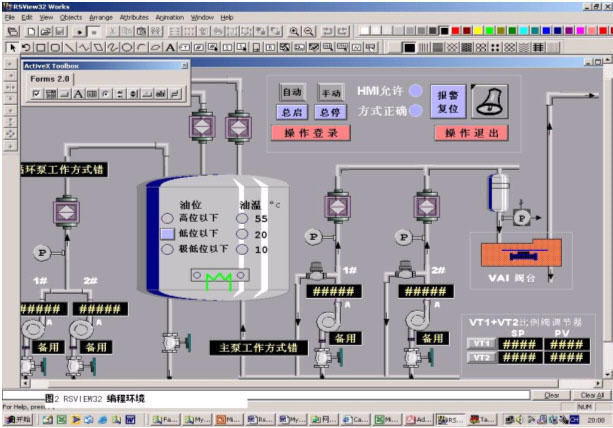Open the Windows 开始 Start button
Screen dimensions: 613x428
tap(19, 420)
